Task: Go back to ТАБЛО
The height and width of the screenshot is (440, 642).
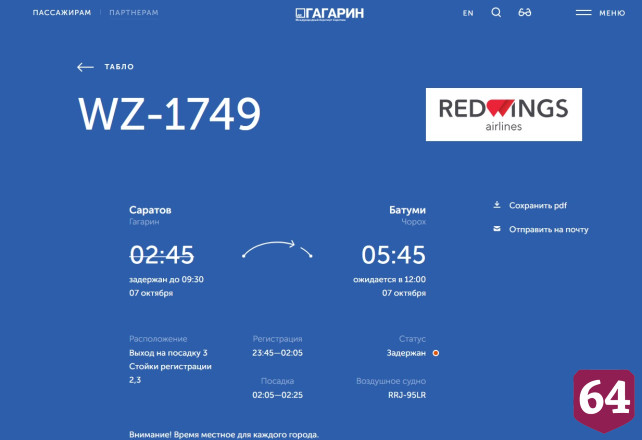Action: [119, 67]
